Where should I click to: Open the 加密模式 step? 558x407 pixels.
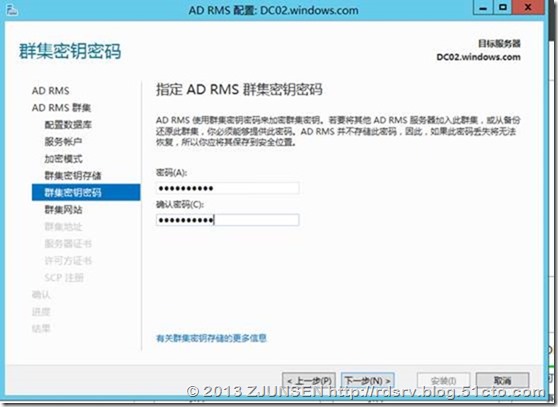pos(63,159)
